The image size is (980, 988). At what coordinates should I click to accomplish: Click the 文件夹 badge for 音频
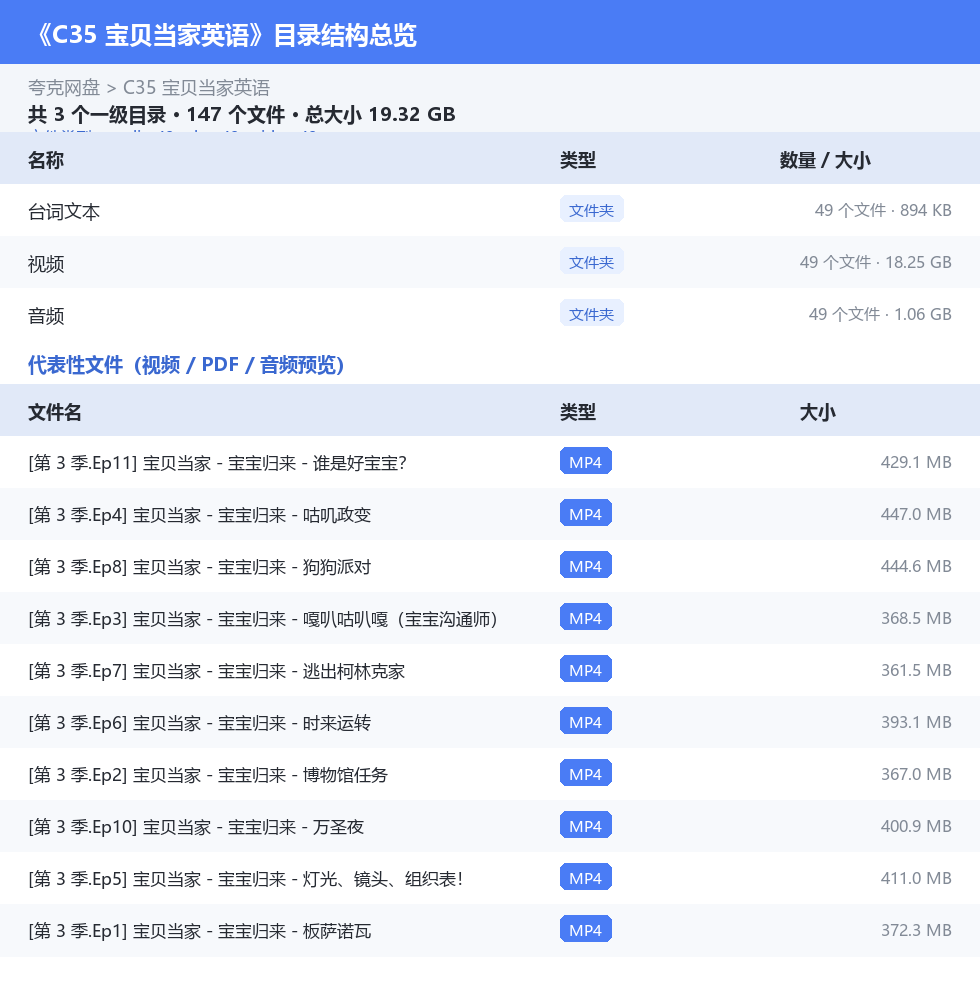(x=591, y=314)
